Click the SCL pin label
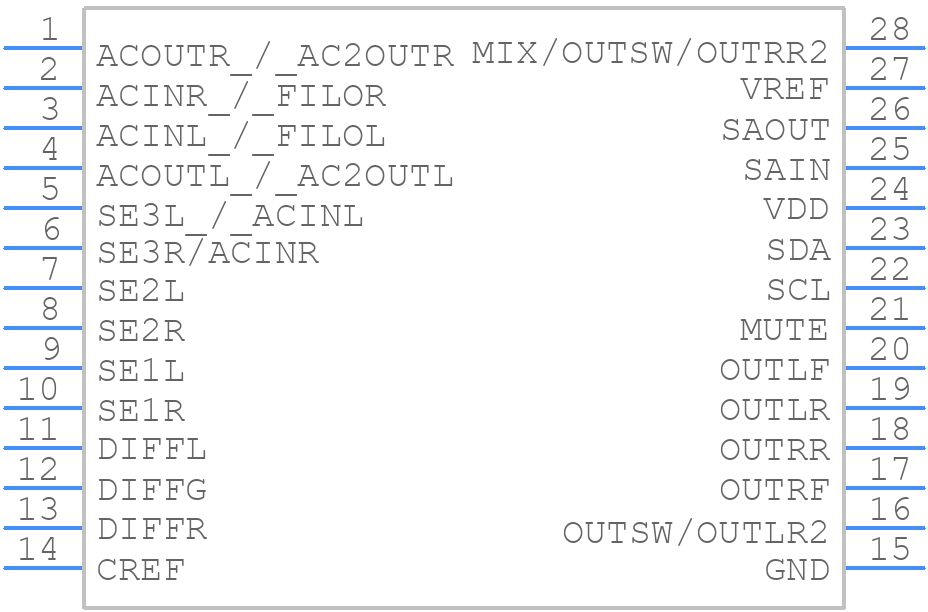This screenshot has height=612, width=928. point(798,290)
